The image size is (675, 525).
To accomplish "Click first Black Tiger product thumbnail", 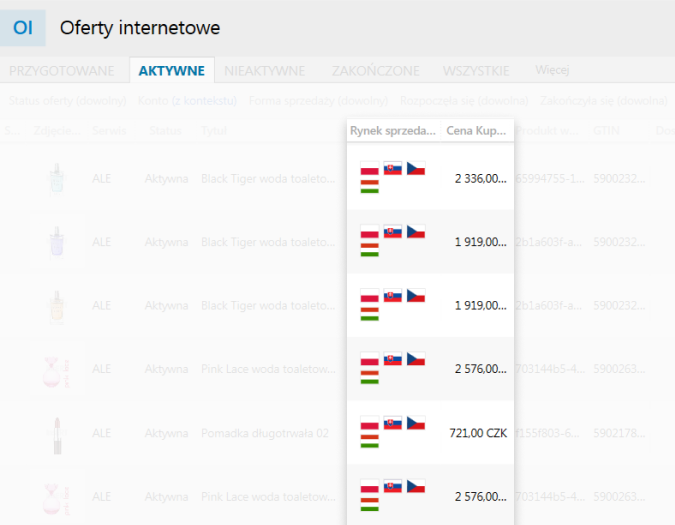I will (56, 179).
